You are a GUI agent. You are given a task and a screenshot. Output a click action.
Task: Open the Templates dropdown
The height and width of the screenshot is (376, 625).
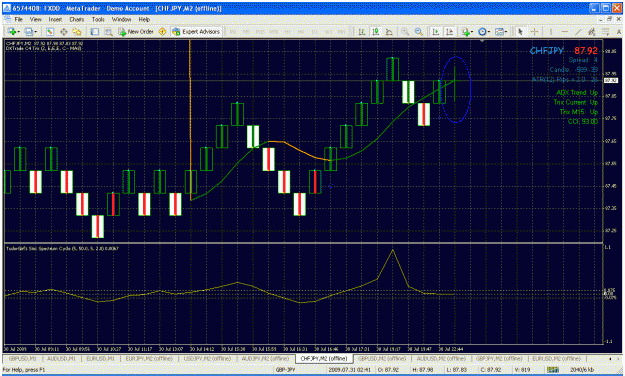[x=501, y=31]
